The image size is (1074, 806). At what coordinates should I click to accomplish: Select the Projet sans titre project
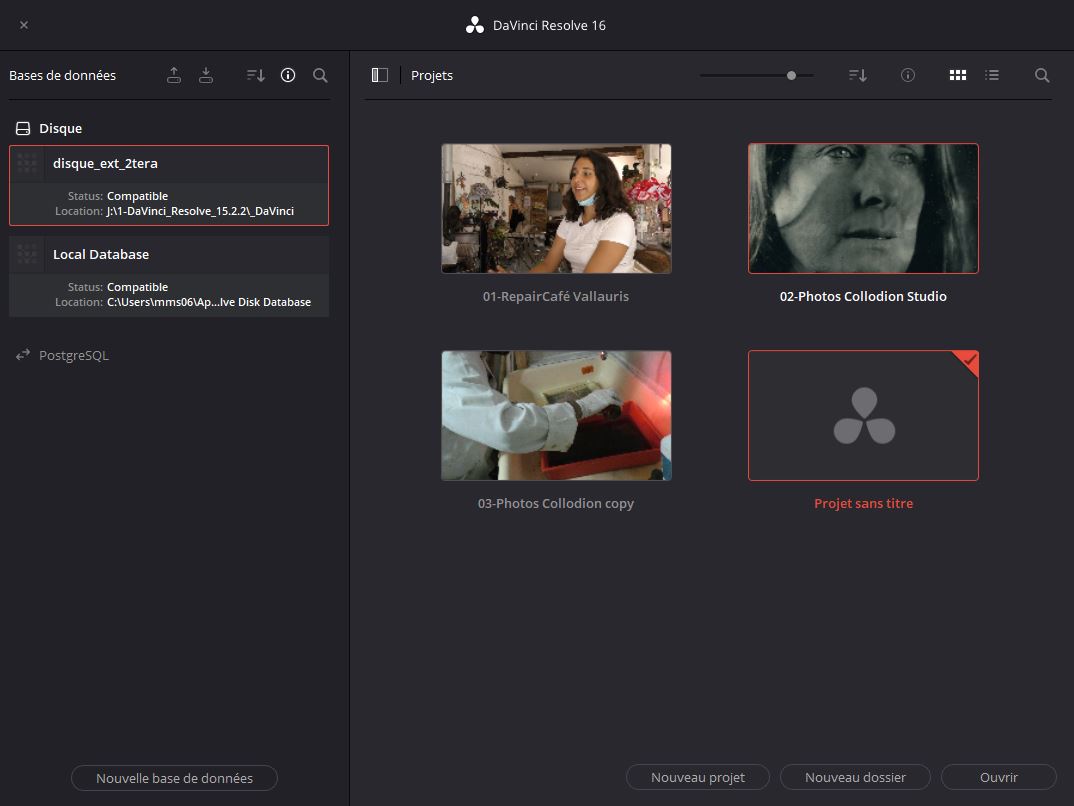[x=863, y=416]
